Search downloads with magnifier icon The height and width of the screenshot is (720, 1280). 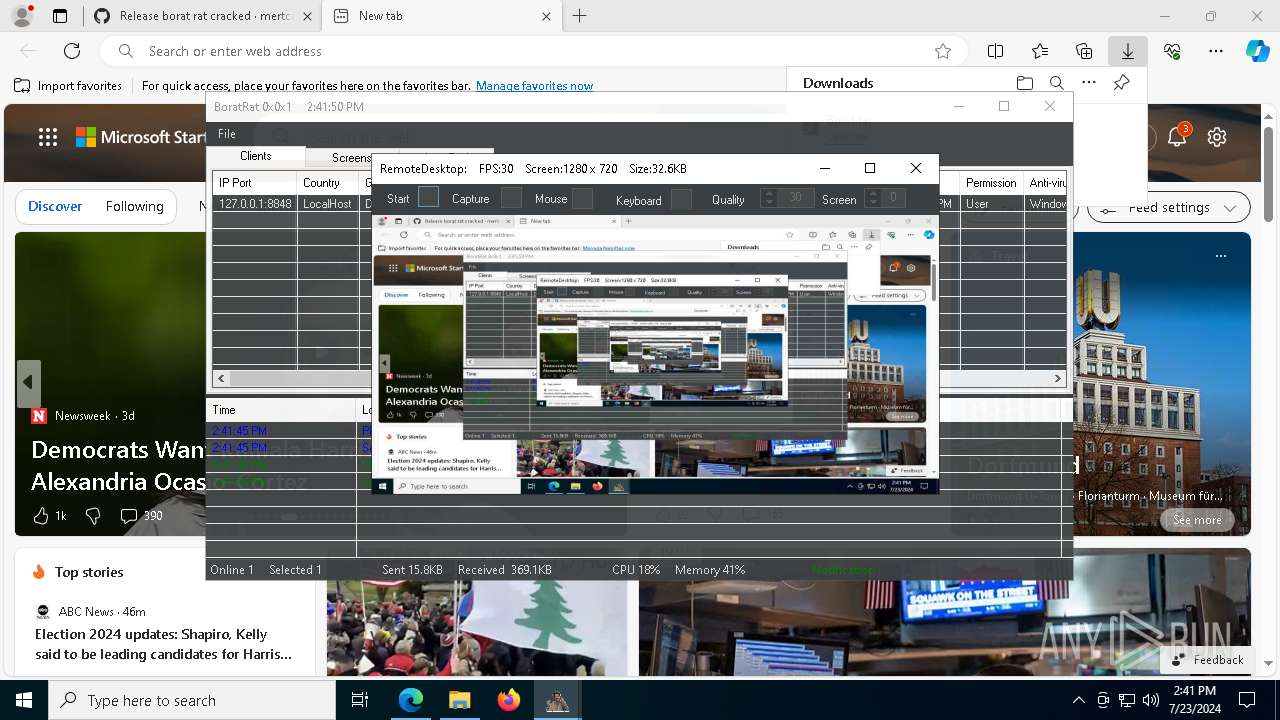pyautogui.click(x=1057, y=83)
